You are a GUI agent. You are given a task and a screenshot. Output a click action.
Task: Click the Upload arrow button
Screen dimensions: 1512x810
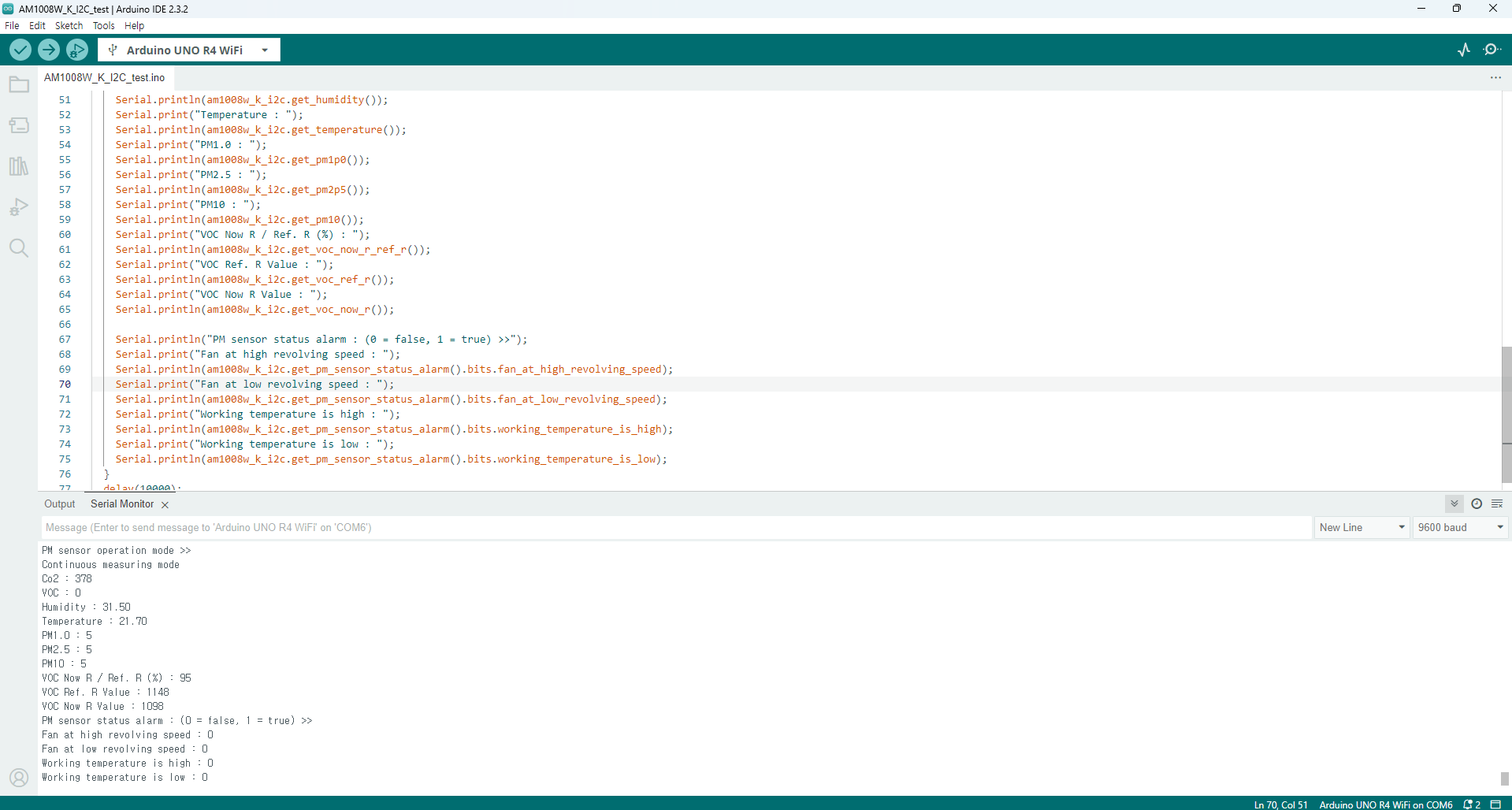pyautogui.click(x=49, y=50)
